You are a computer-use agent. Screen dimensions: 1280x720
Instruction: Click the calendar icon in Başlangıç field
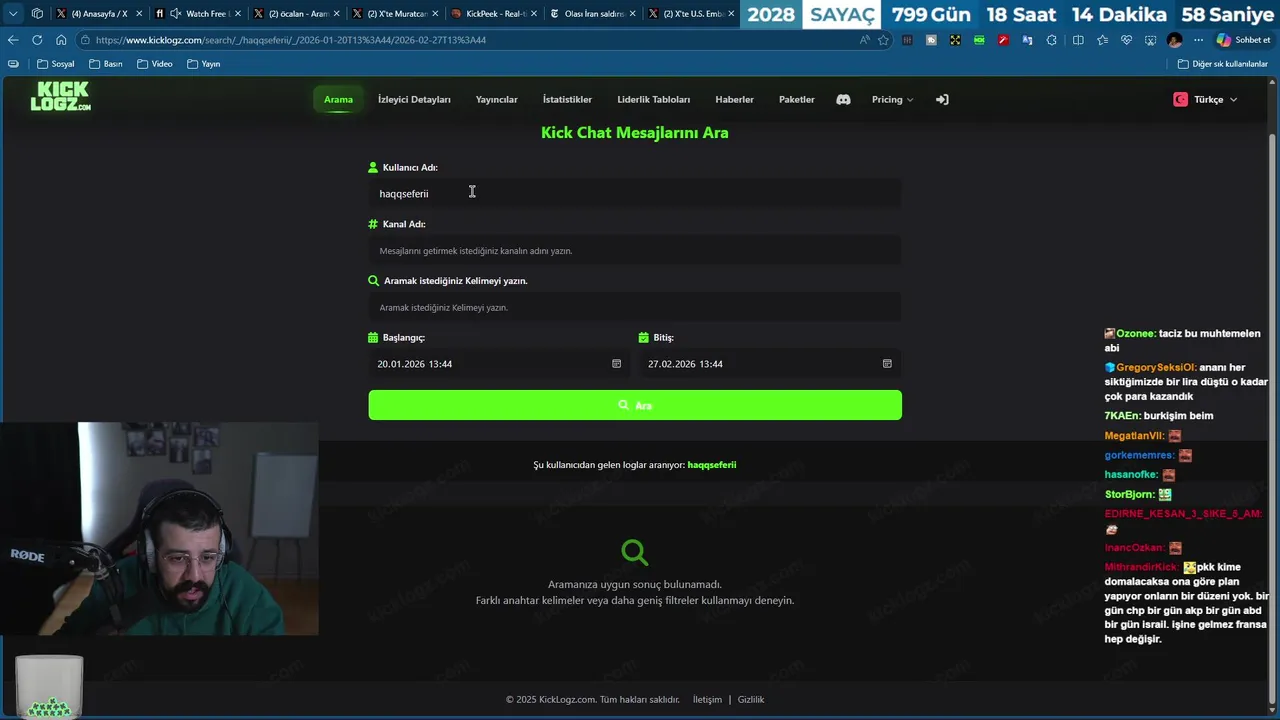coord(616,364)
